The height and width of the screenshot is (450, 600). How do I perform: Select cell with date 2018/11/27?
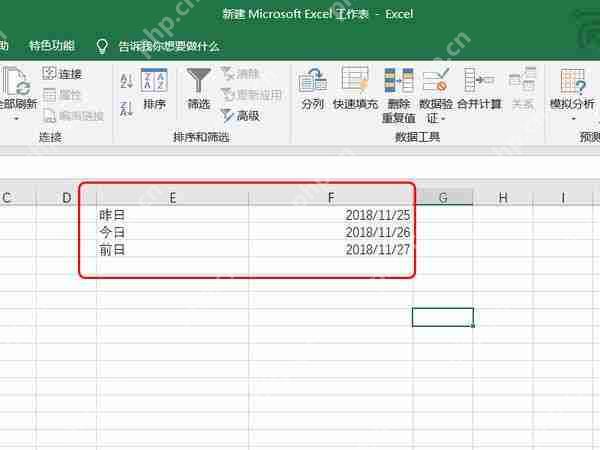pos(331,249)
